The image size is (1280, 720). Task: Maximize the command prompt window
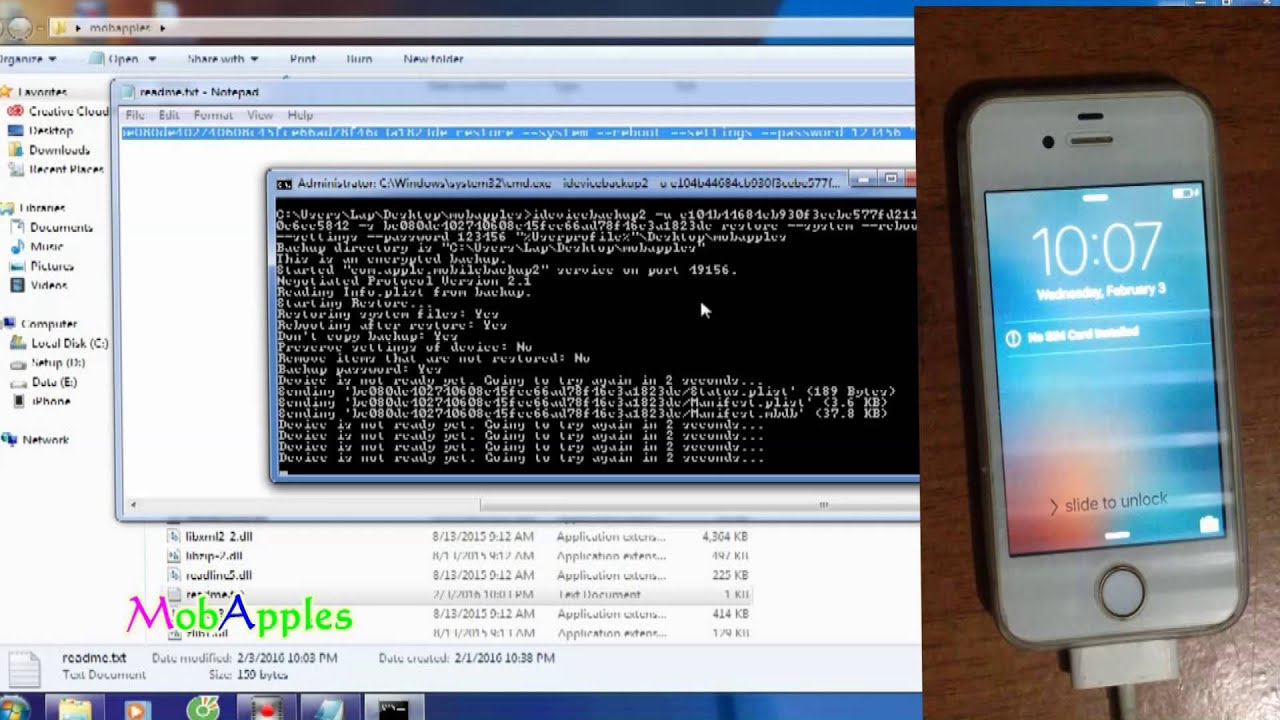[x=890, y=180]
